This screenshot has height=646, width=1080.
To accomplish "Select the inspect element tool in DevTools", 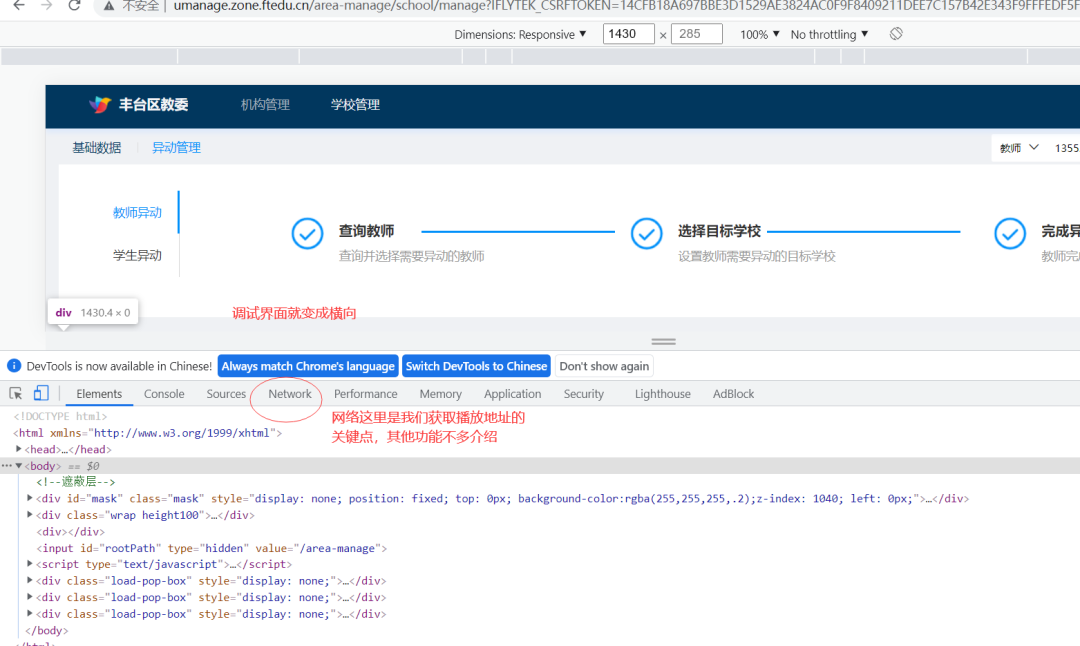I will 14,393.
